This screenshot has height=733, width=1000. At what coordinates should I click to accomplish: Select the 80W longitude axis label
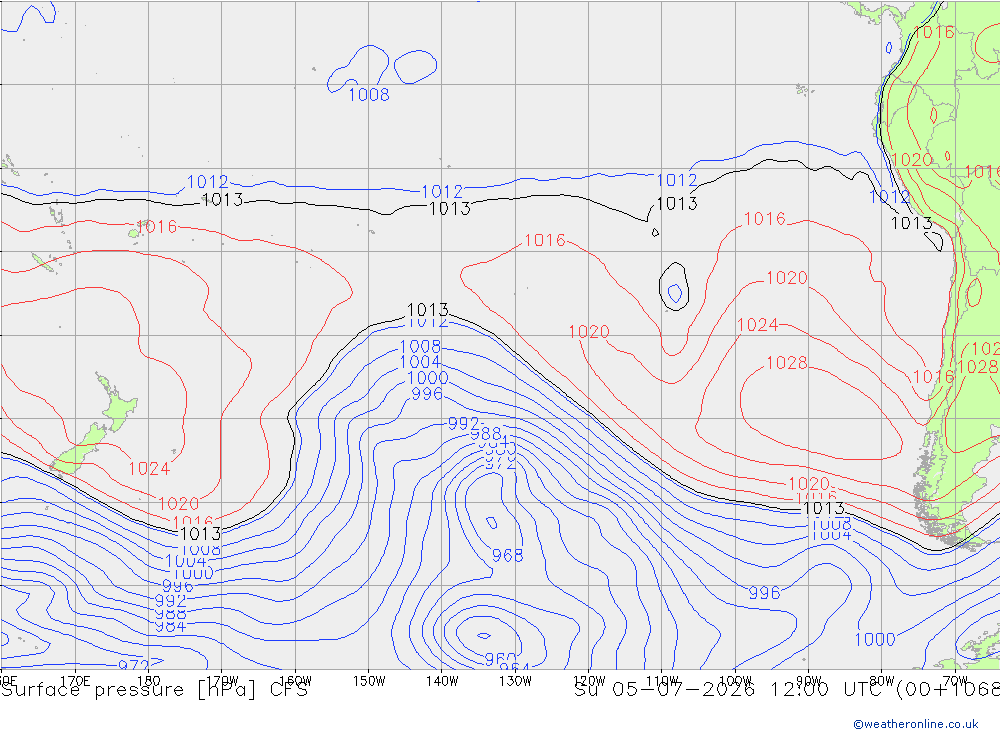882,681
